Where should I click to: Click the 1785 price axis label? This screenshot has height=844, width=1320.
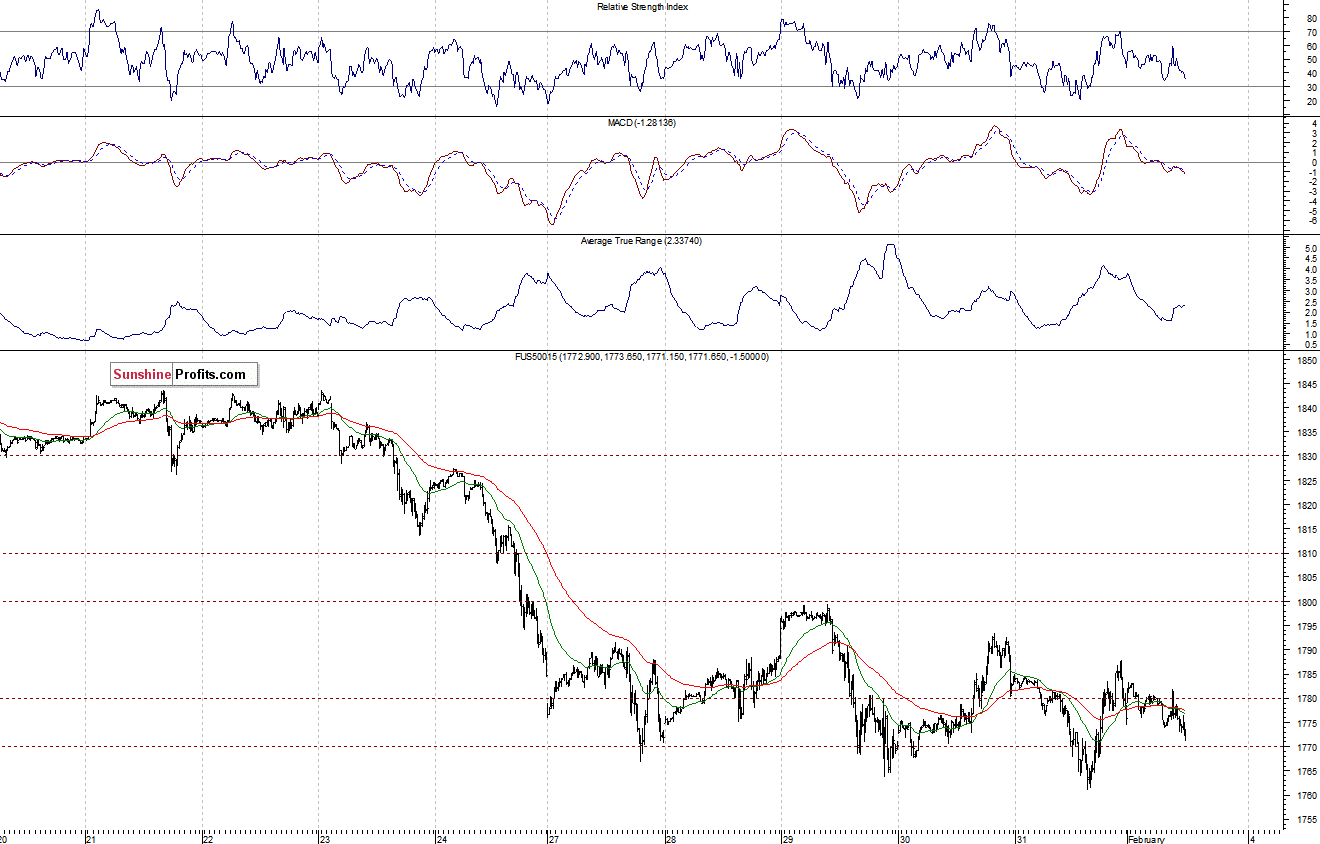1306,675
